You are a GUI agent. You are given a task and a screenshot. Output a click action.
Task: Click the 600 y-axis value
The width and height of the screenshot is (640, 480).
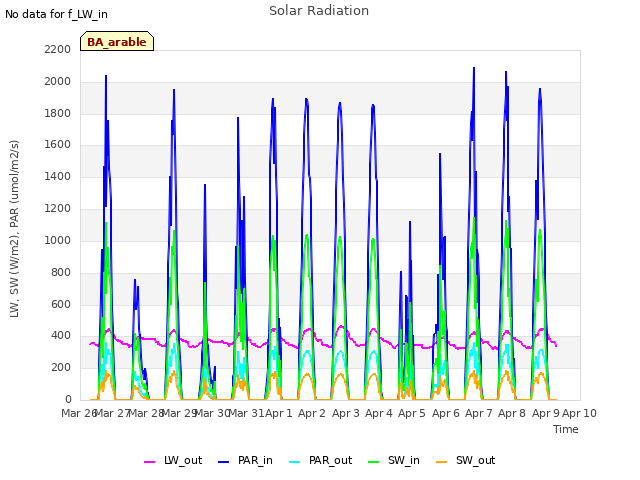pos(61,304)
